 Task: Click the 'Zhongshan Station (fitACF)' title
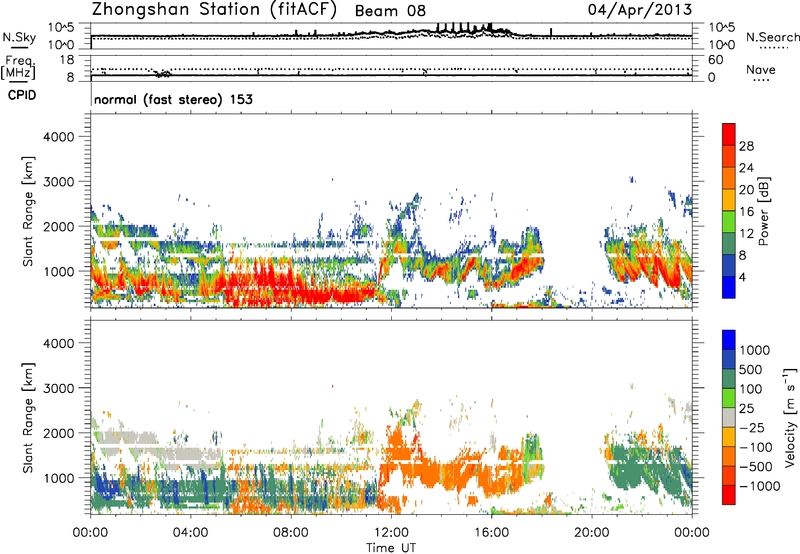click(214, 10)
